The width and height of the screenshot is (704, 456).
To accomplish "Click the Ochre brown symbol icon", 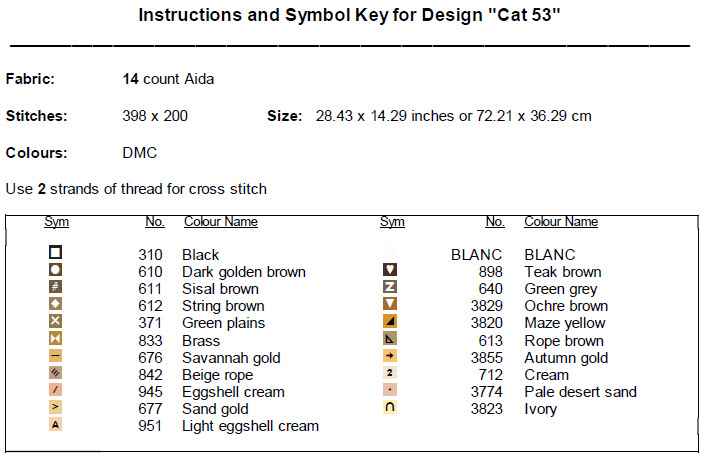I will tap(391, 305).
